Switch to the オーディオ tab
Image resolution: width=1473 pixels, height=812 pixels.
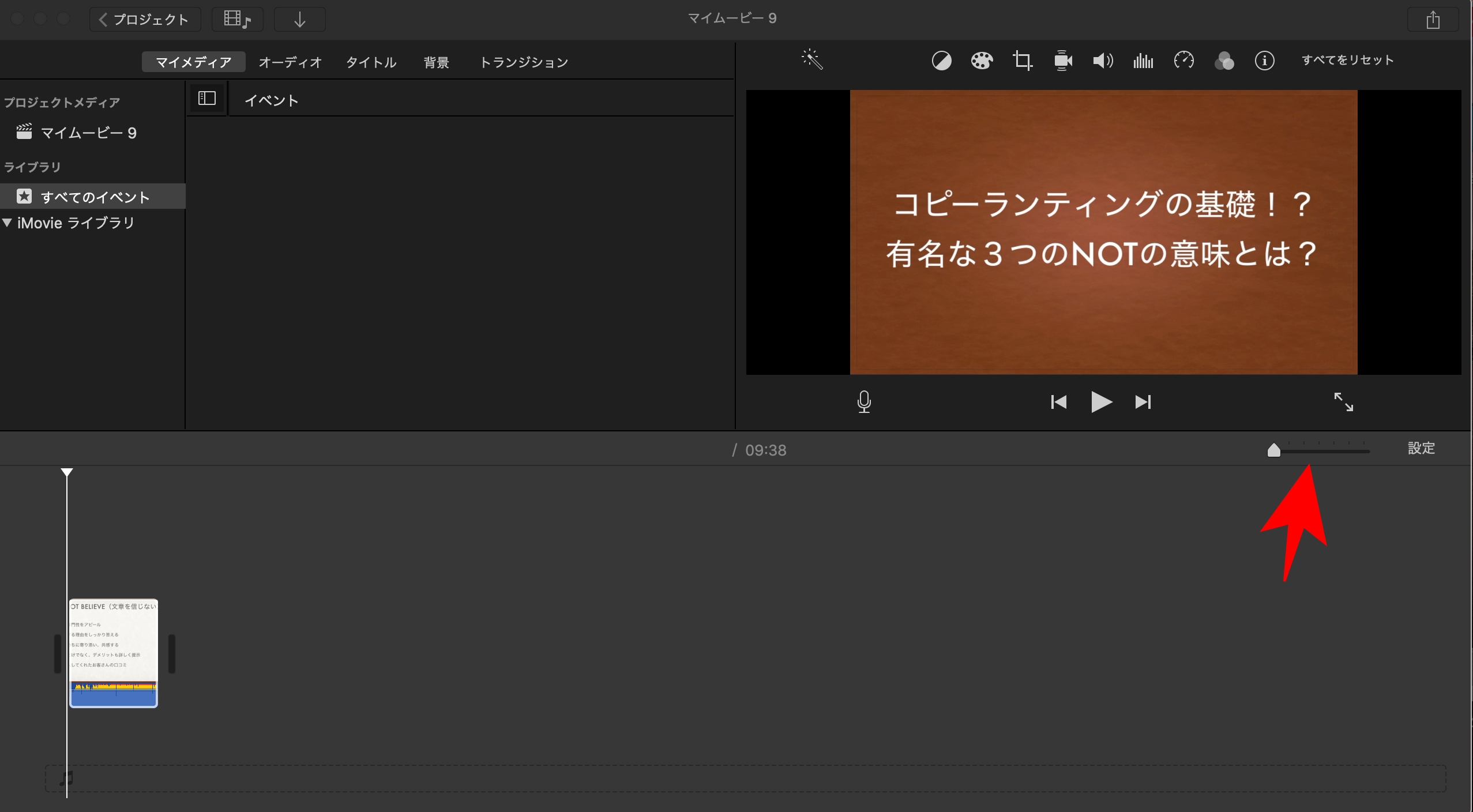pos(291,61)
